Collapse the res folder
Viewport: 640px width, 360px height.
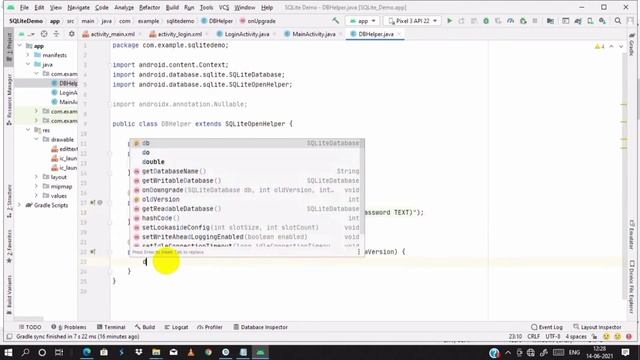pos(28,130)
